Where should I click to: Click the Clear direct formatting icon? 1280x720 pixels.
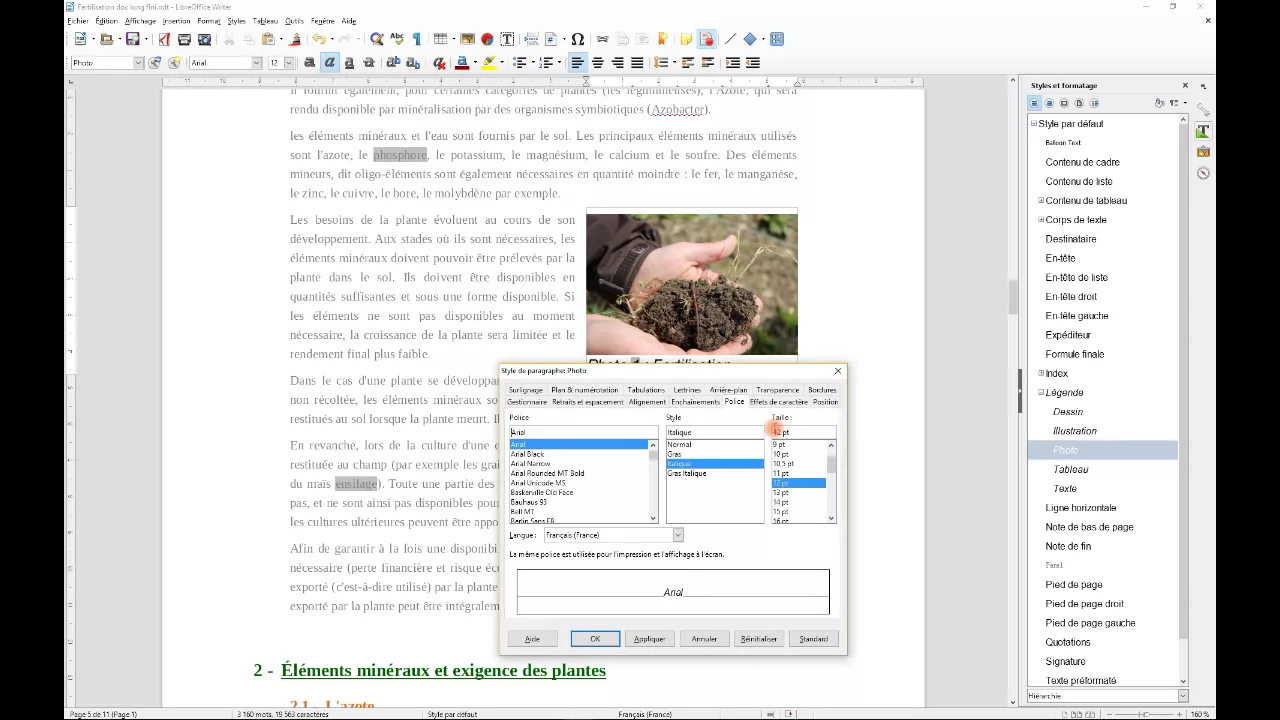coord(439,62)
